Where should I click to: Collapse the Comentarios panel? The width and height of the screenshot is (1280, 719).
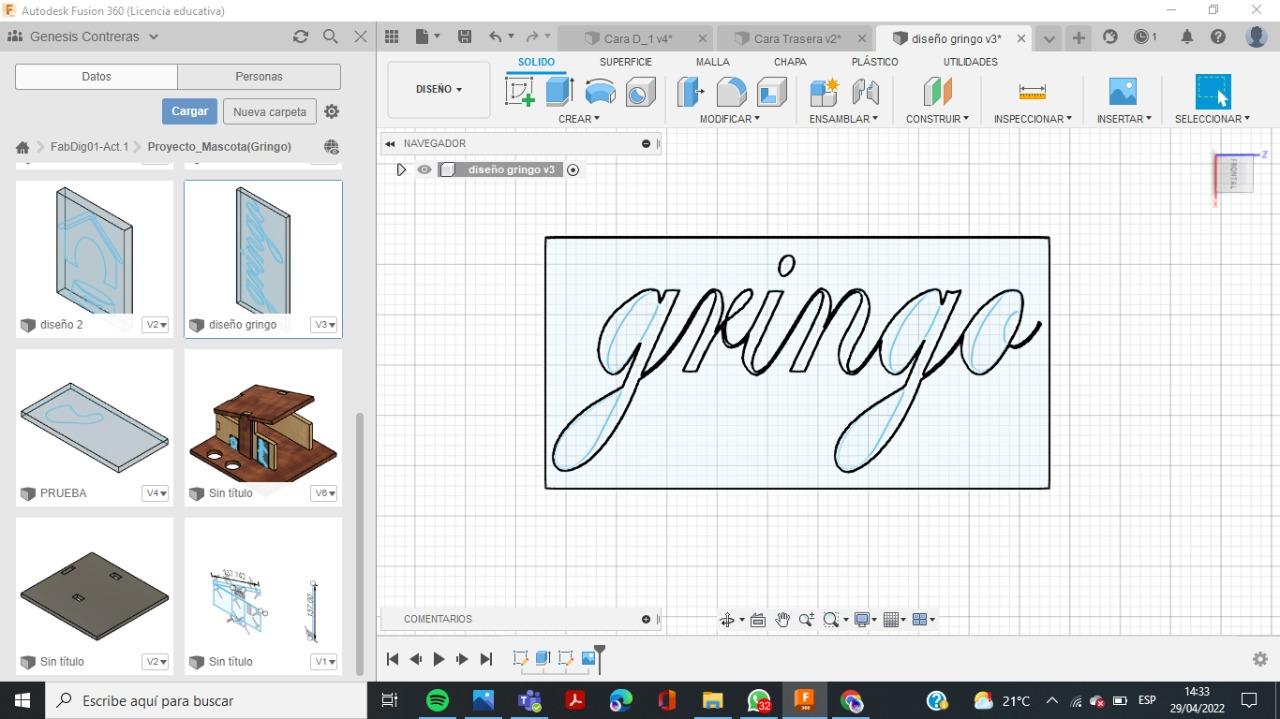646,619
